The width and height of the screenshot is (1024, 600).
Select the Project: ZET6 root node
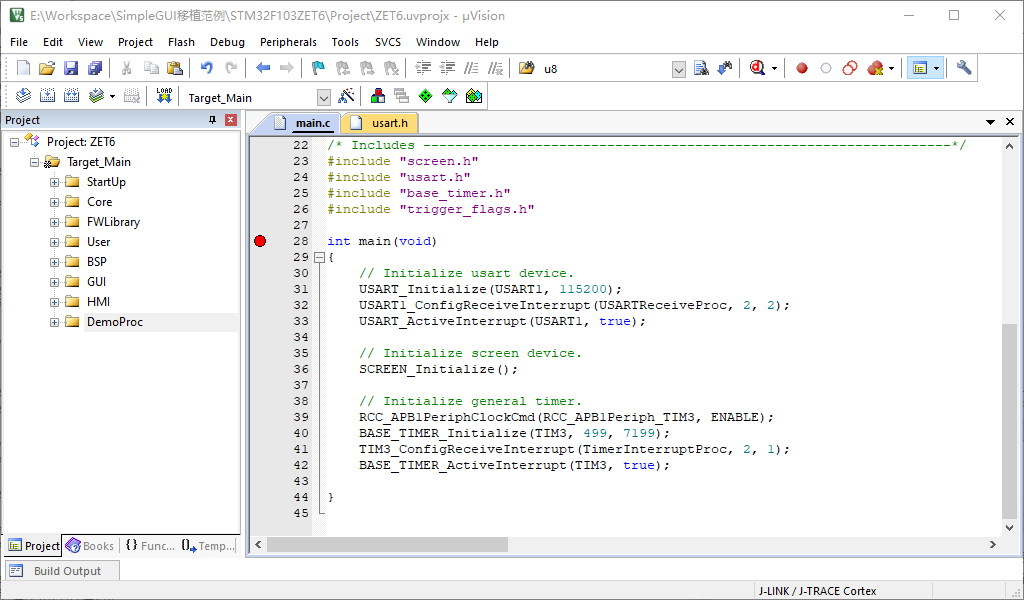(81, 142)
